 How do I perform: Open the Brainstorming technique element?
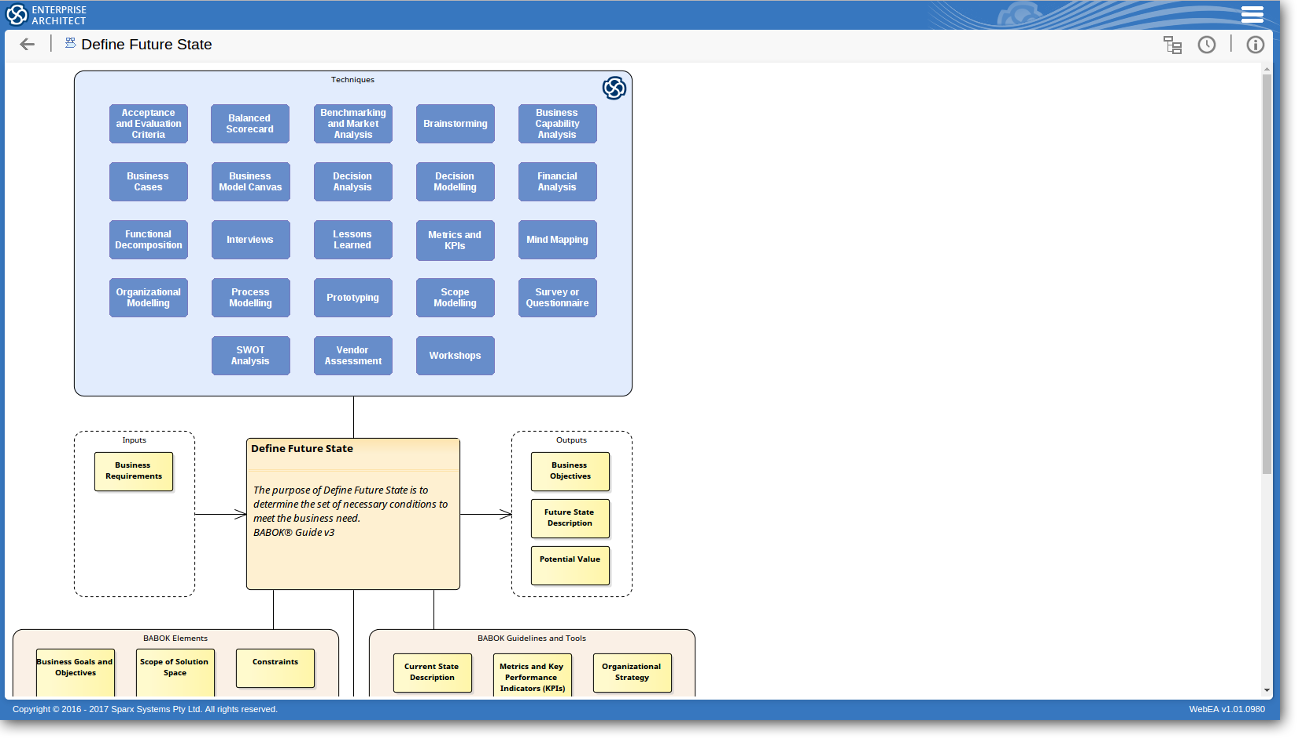455,124
